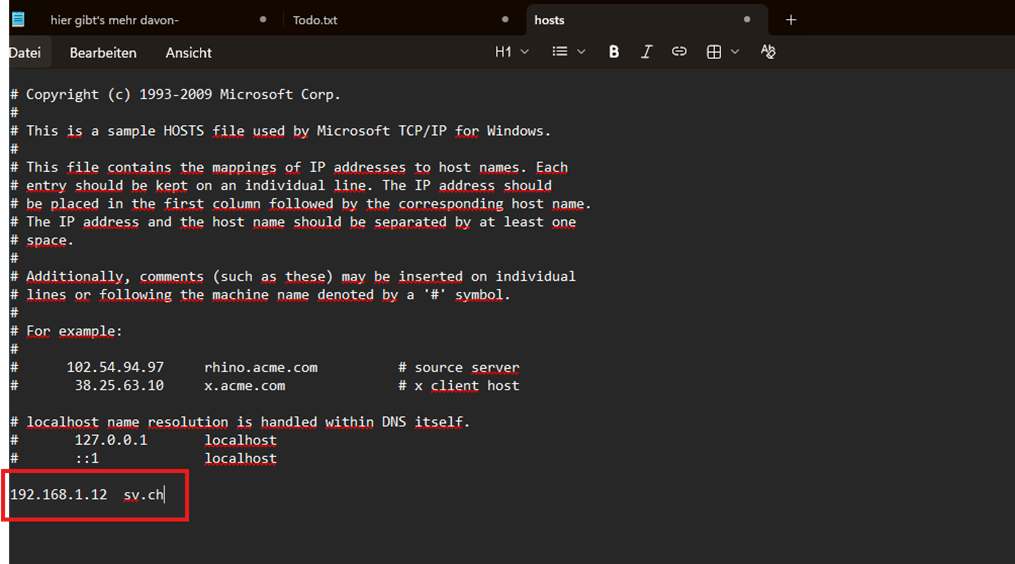The width and height of the screenshot is (1015, 564).
Task: Click the '# x client host' comment
Action: coord(459,385)
